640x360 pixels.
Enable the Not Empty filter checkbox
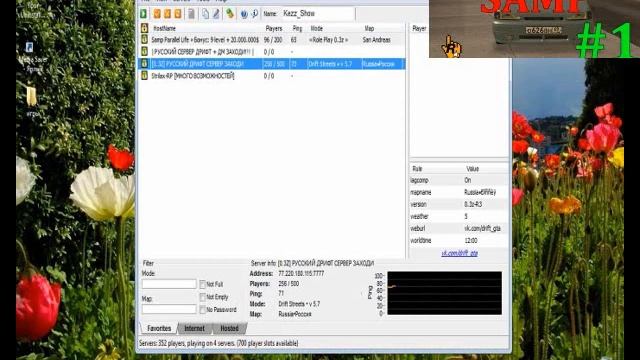pos(202,297)
